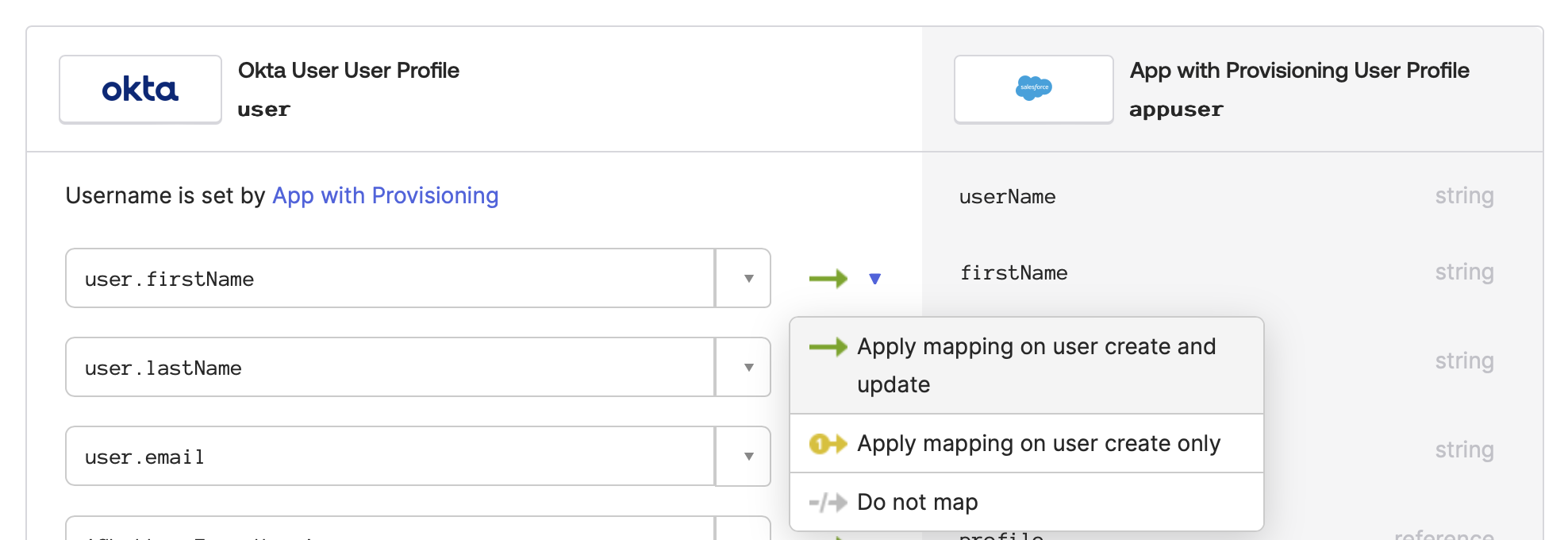The width and height of the screenshot is (1568, 540).
Task: Select the 'Do not map' option
Action: (x=917, y=503)
